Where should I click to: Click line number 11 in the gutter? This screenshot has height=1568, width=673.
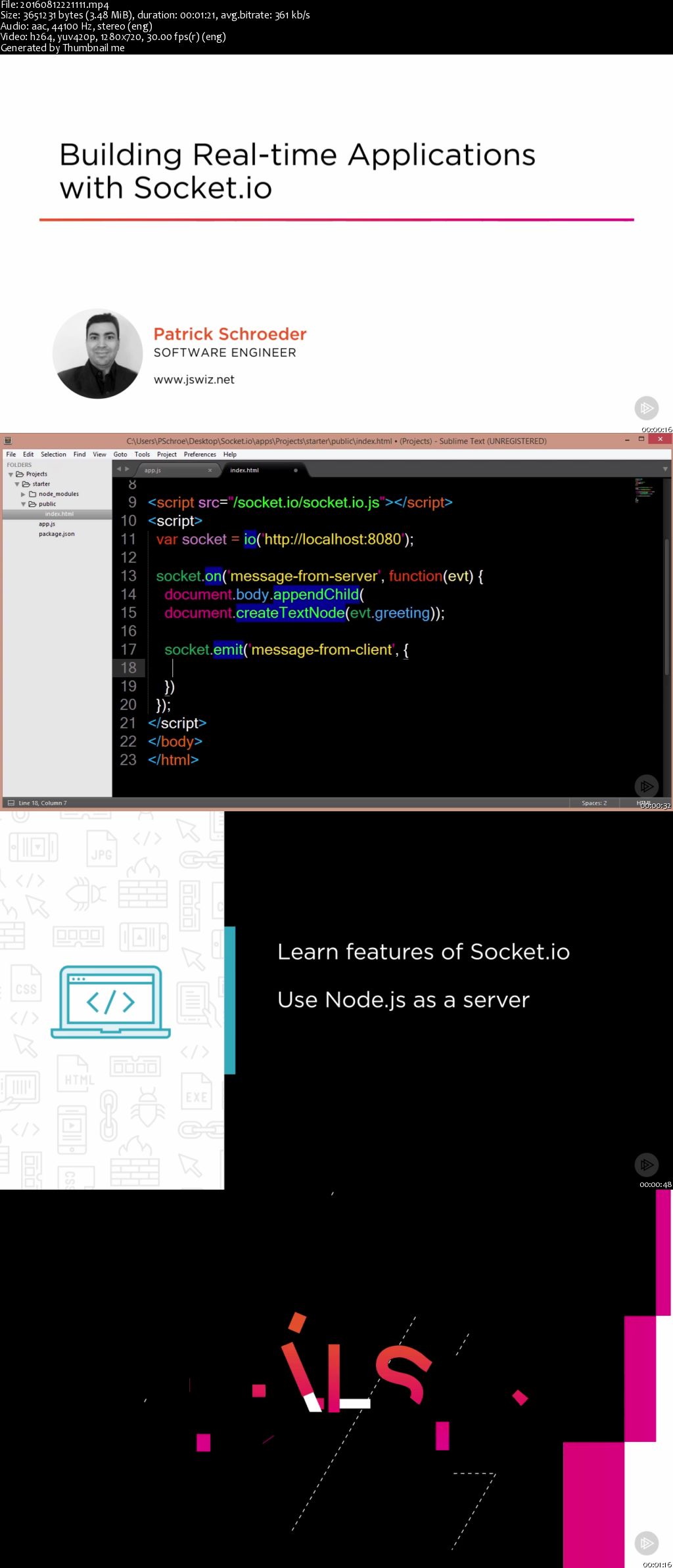(128, 539)
